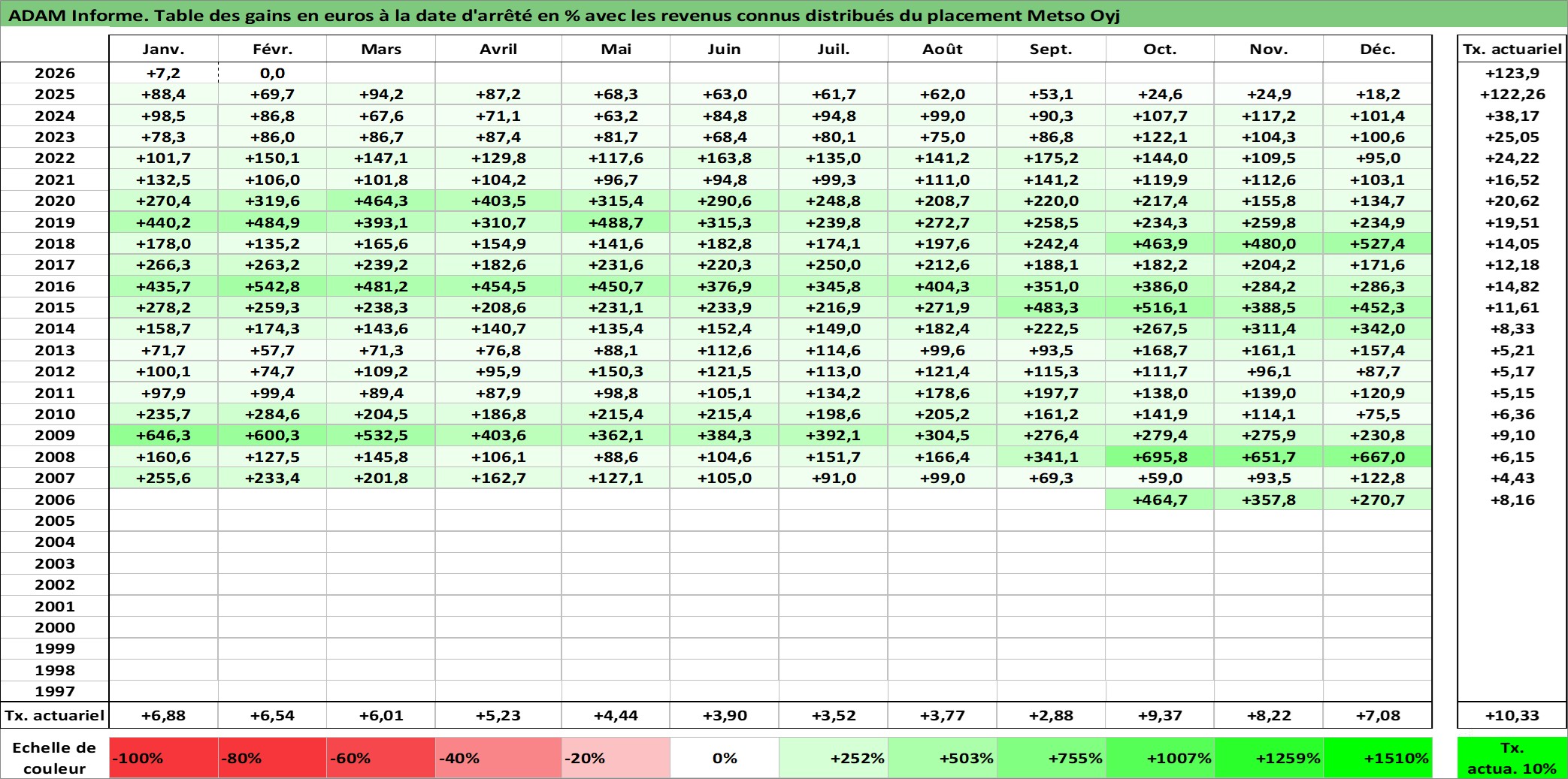Click the +464,7 cell for October 2006
Screen dimensions: 1568x779
(x=1160, y=500)
